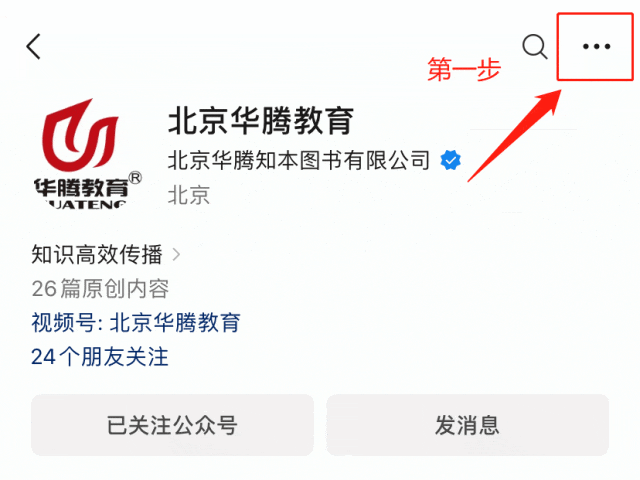Open the 视频号: 北京华腾教育 channel link
Image resolution: width=640 pixels, height=480 pixels.
pyautogui.click(x=136, y=322)
